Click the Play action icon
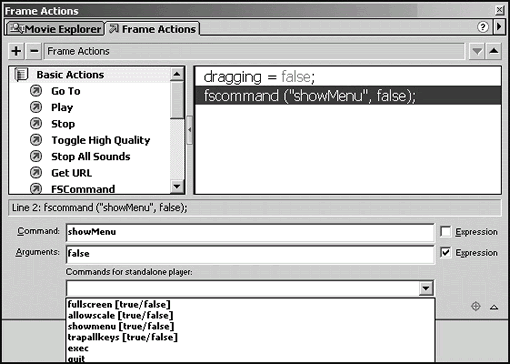This screenshot has height=364, width=510. [x=36, y=107]
